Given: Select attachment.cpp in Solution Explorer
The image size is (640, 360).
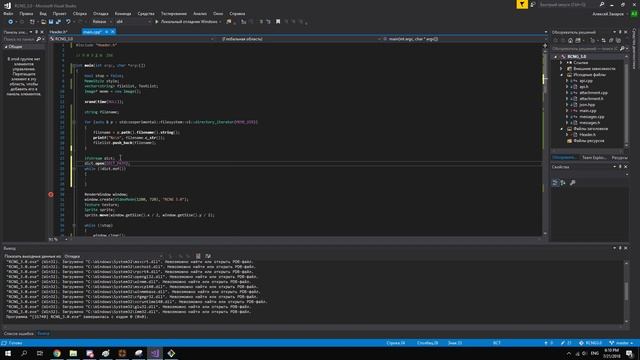Looking at the screenshot, I should click(593, 93).
